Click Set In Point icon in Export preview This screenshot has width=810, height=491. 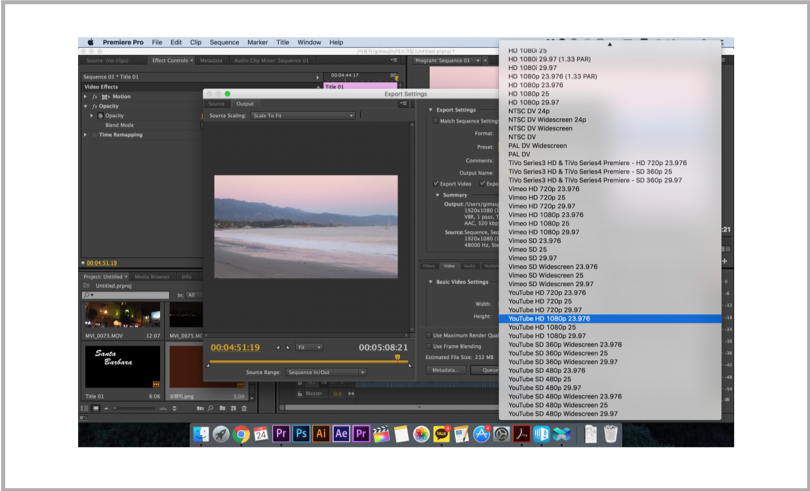coord(278,347)
